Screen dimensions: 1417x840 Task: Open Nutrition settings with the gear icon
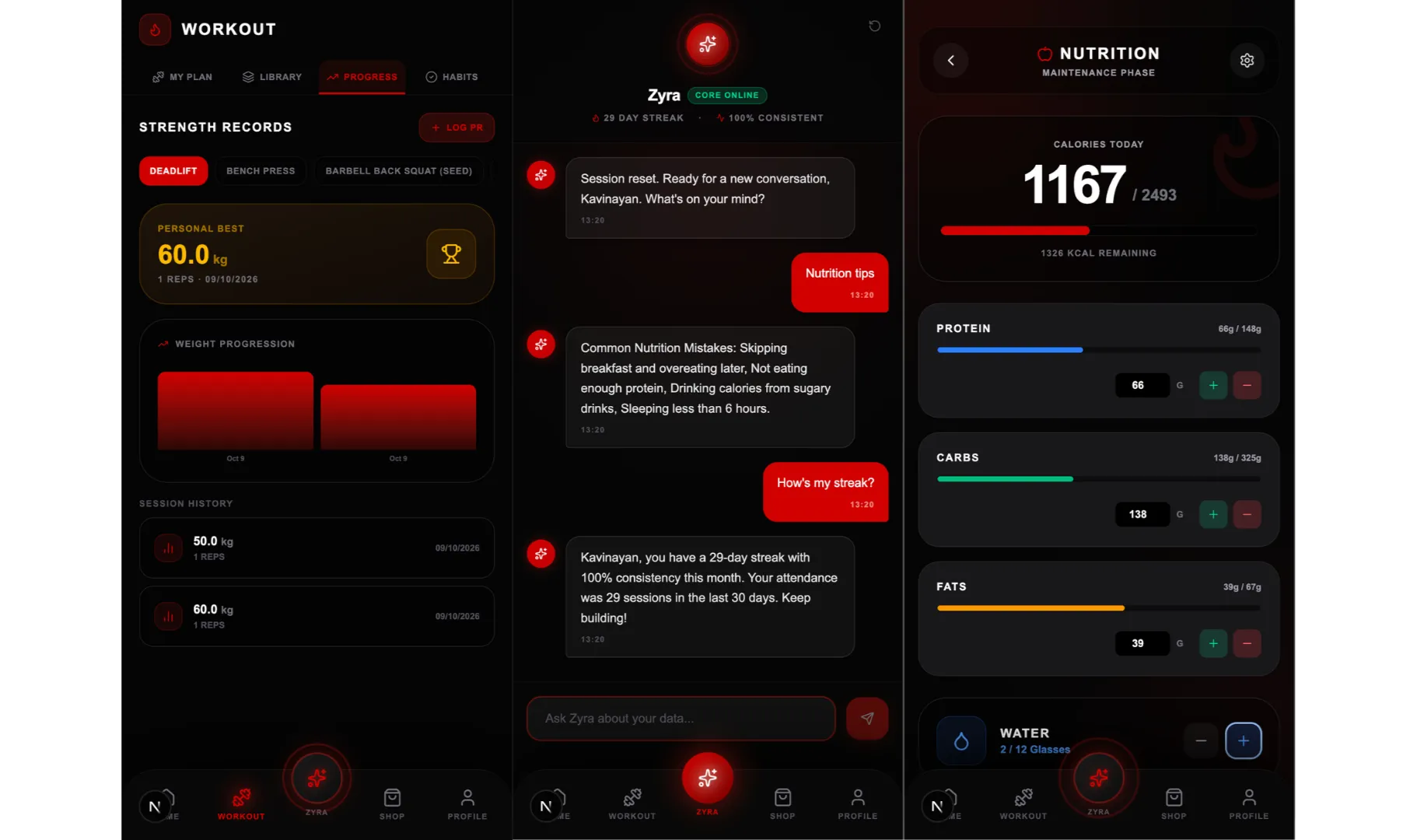pyautogui.click(x=1247, y=61)
